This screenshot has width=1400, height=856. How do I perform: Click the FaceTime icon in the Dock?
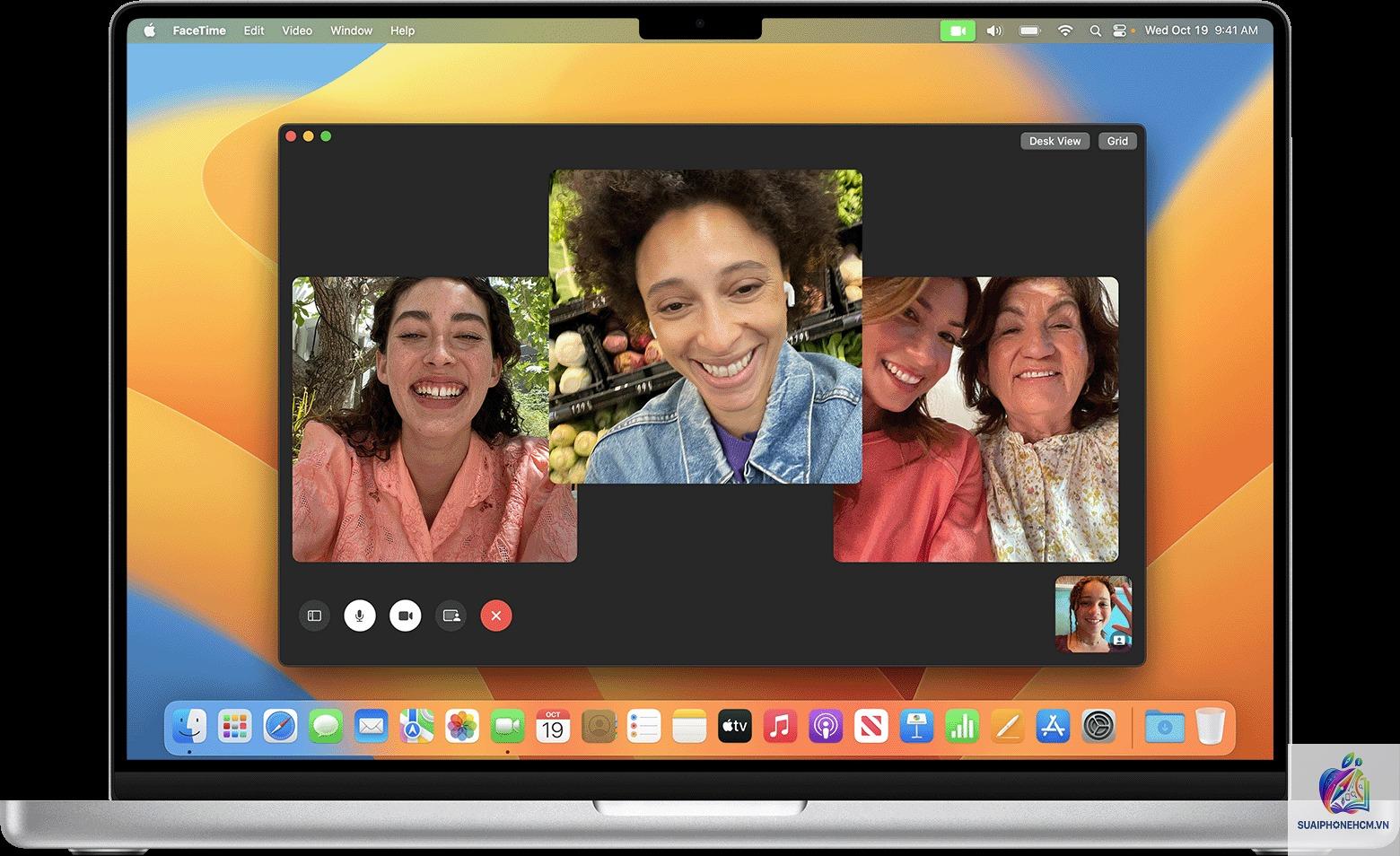click(x=507, y=726)
